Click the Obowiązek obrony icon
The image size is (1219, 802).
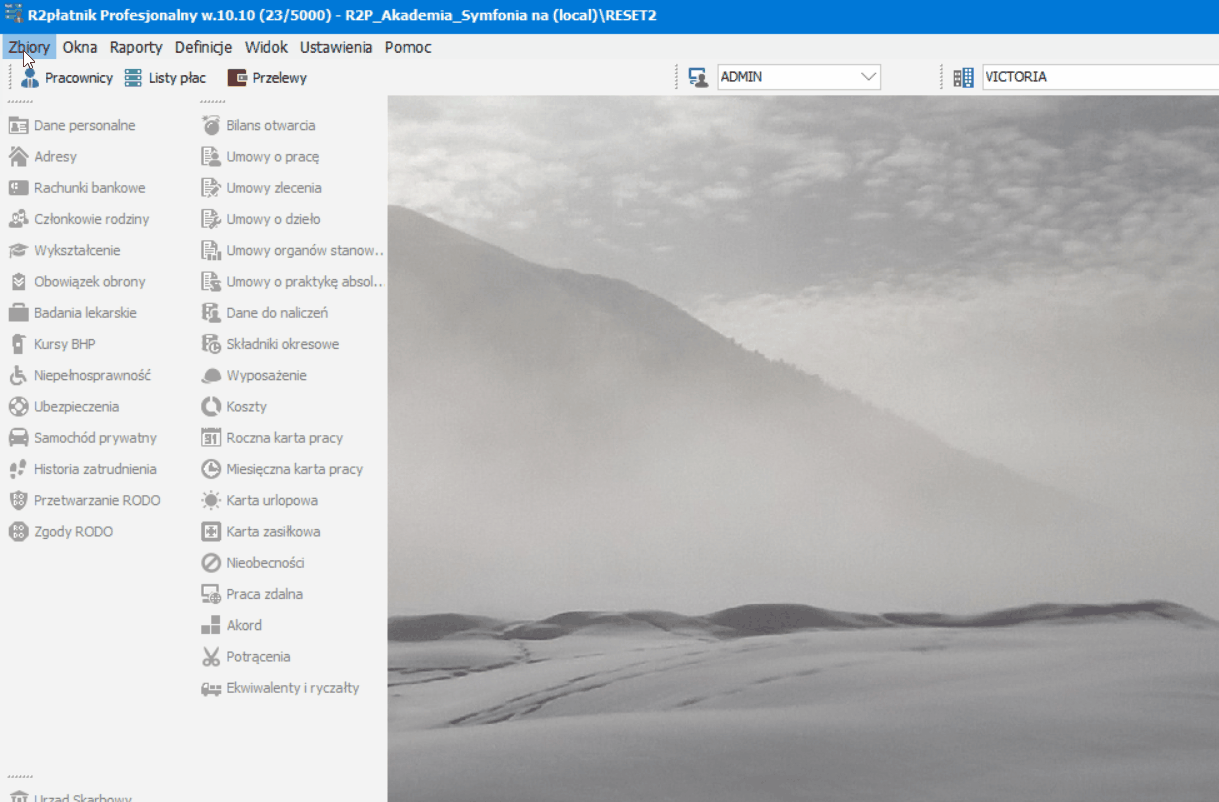click(18, 282)
